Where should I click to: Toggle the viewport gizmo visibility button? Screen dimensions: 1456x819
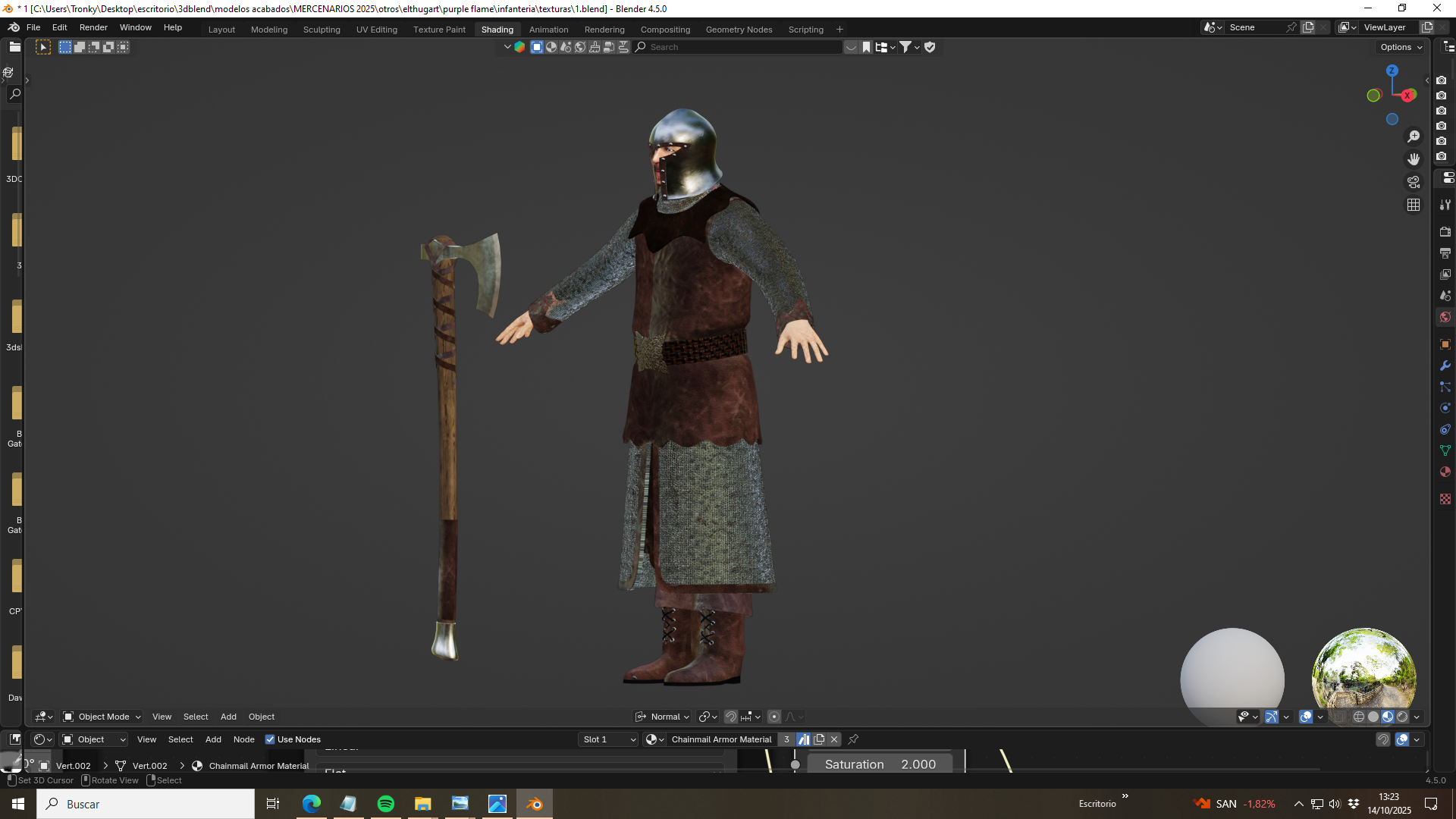(x=1272, y=717)
